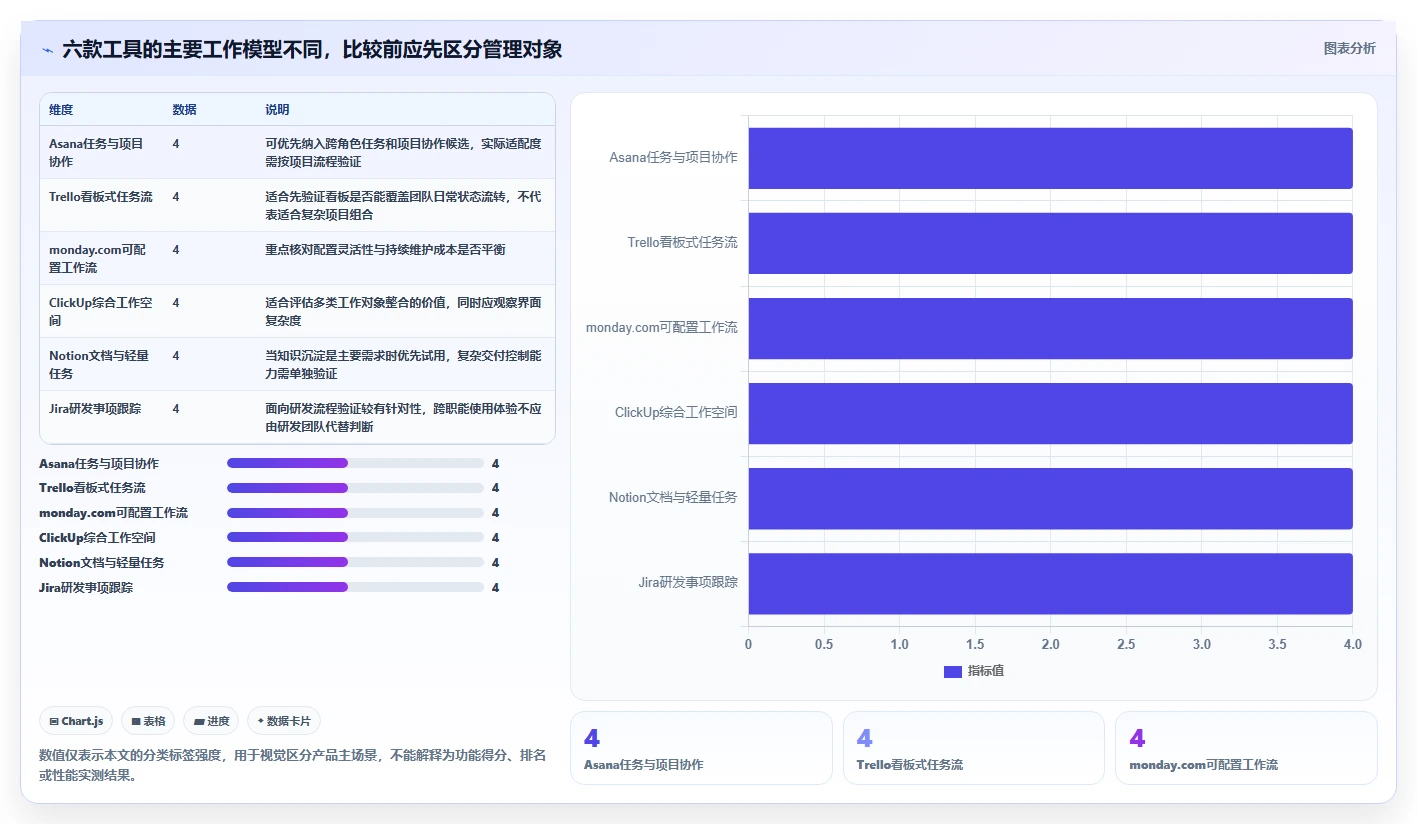Viewport: 1417px width, 824px height.
Task: Click the 说明 column header
Action: 277,110
